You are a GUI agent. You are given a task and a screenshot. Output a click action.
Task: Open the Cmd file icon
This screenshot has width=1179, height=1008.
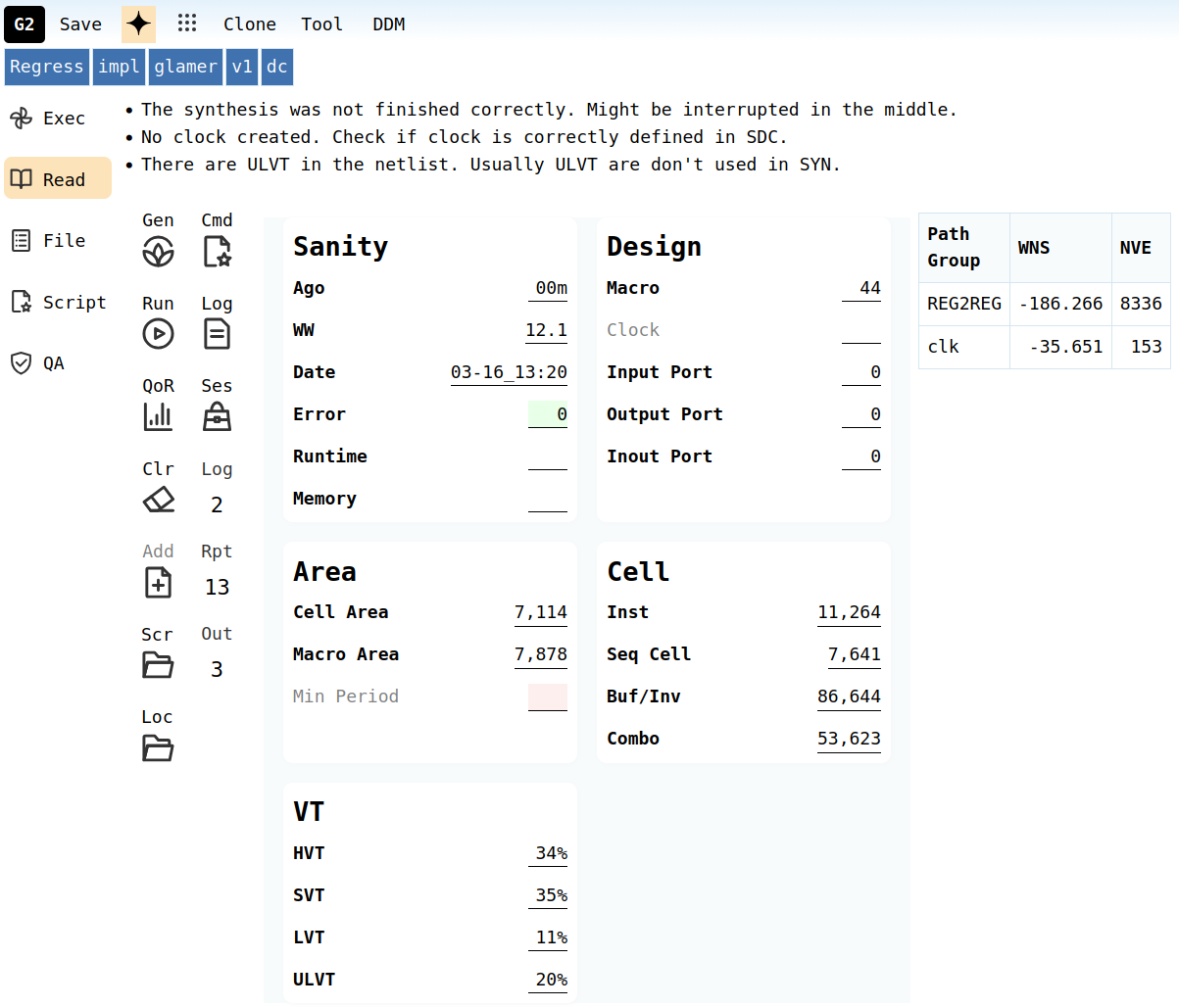click(x=217, y=252)
